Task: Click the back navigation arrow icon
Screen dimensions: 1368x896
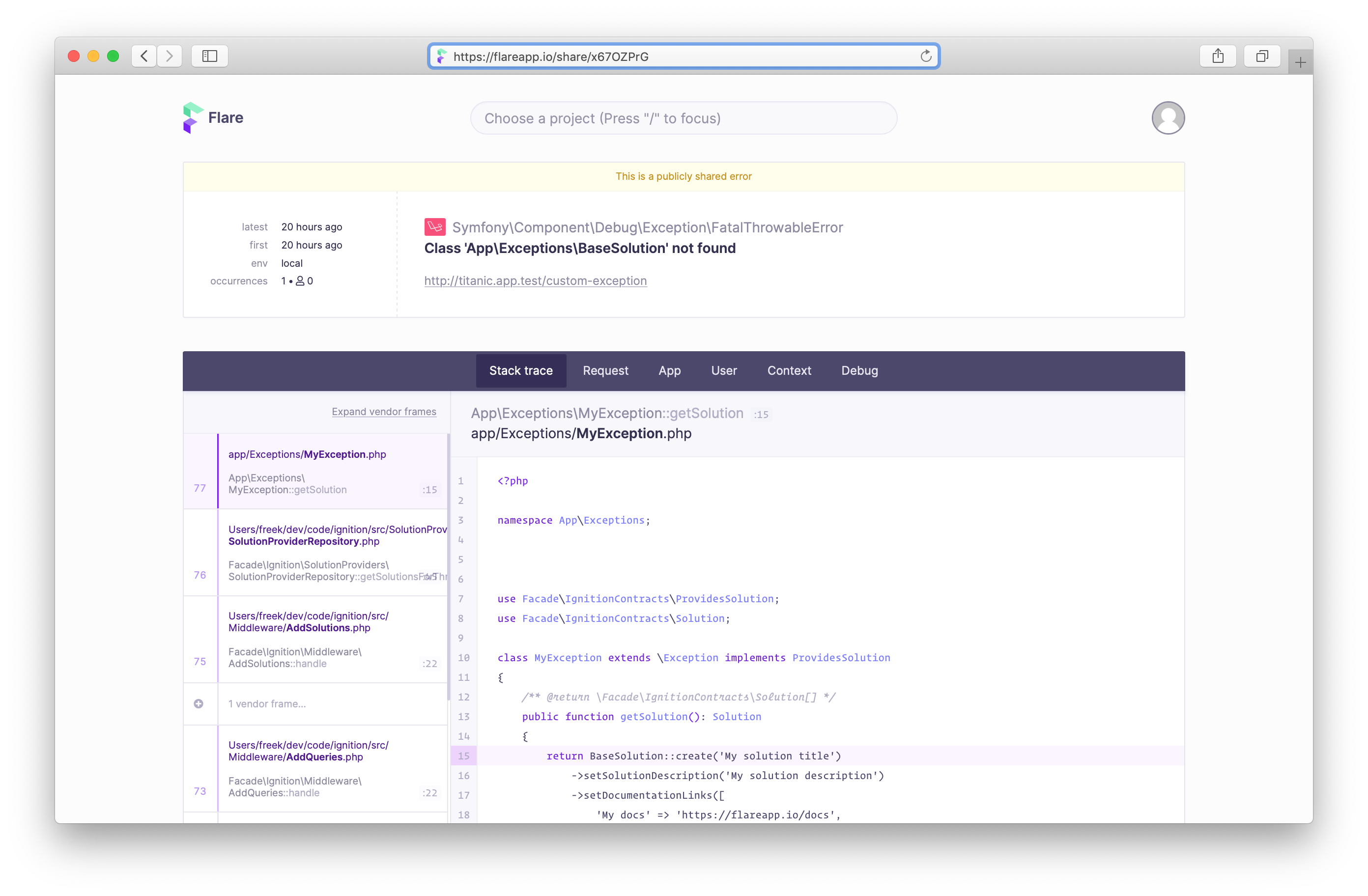Action: [x=145, y=56]
